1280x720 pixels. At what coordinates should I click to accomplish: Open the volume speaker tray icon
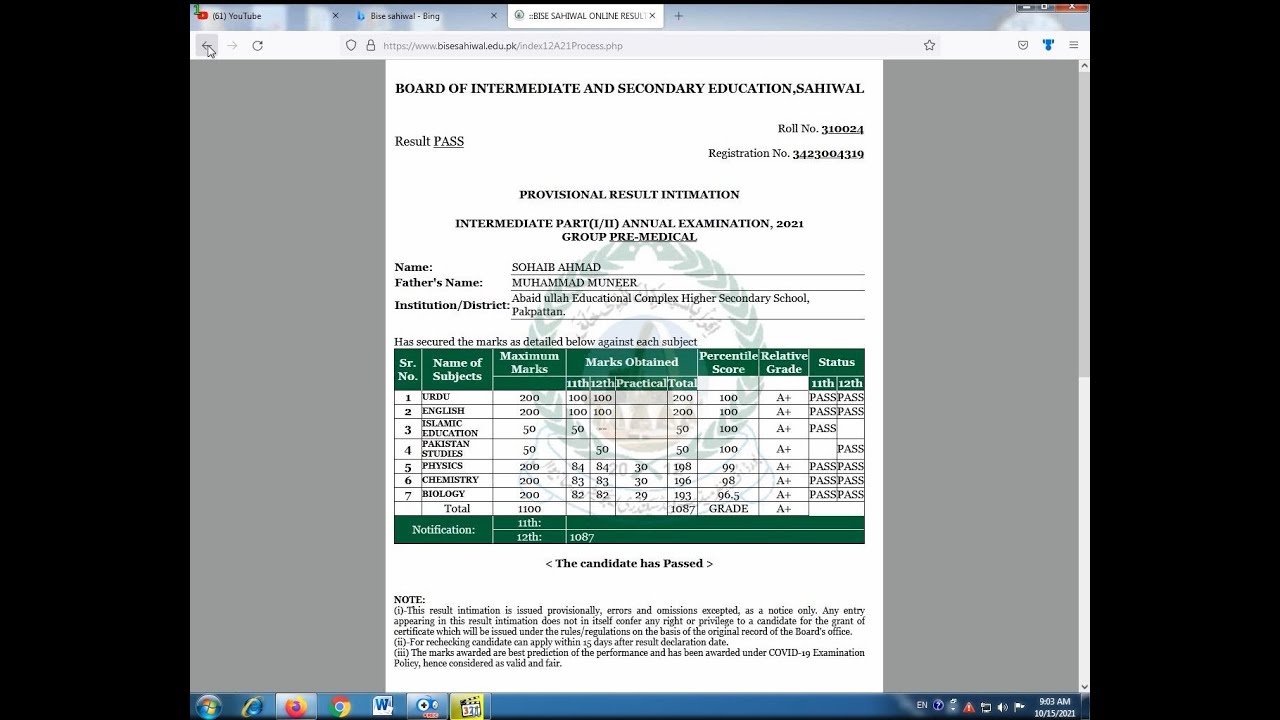point(1002,707)
